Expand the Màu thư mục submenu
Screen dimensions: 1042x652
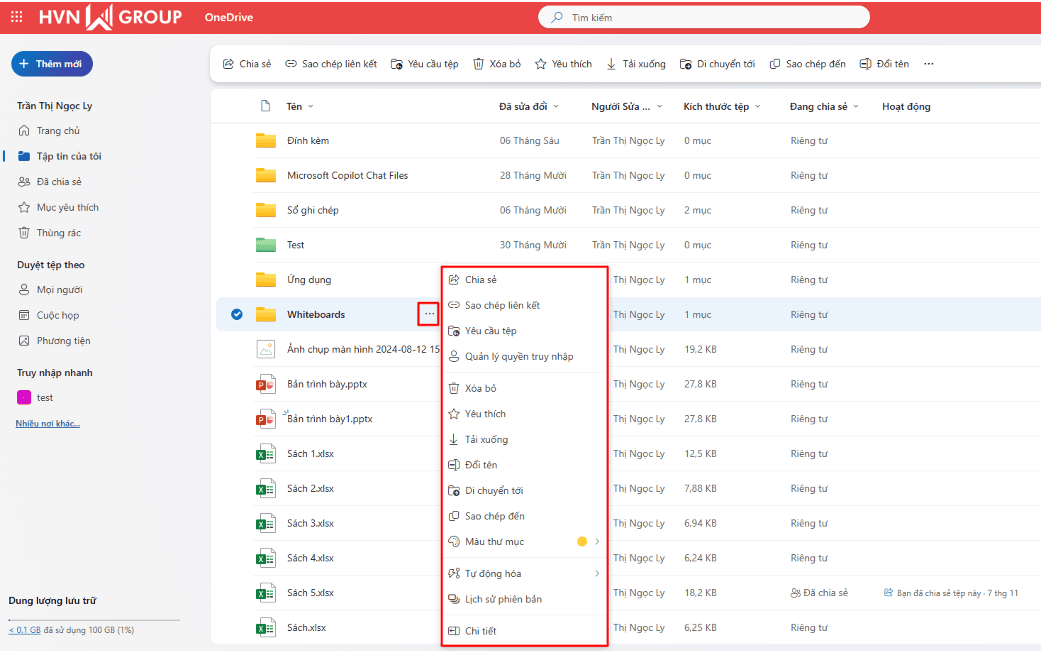pos(524,542)
